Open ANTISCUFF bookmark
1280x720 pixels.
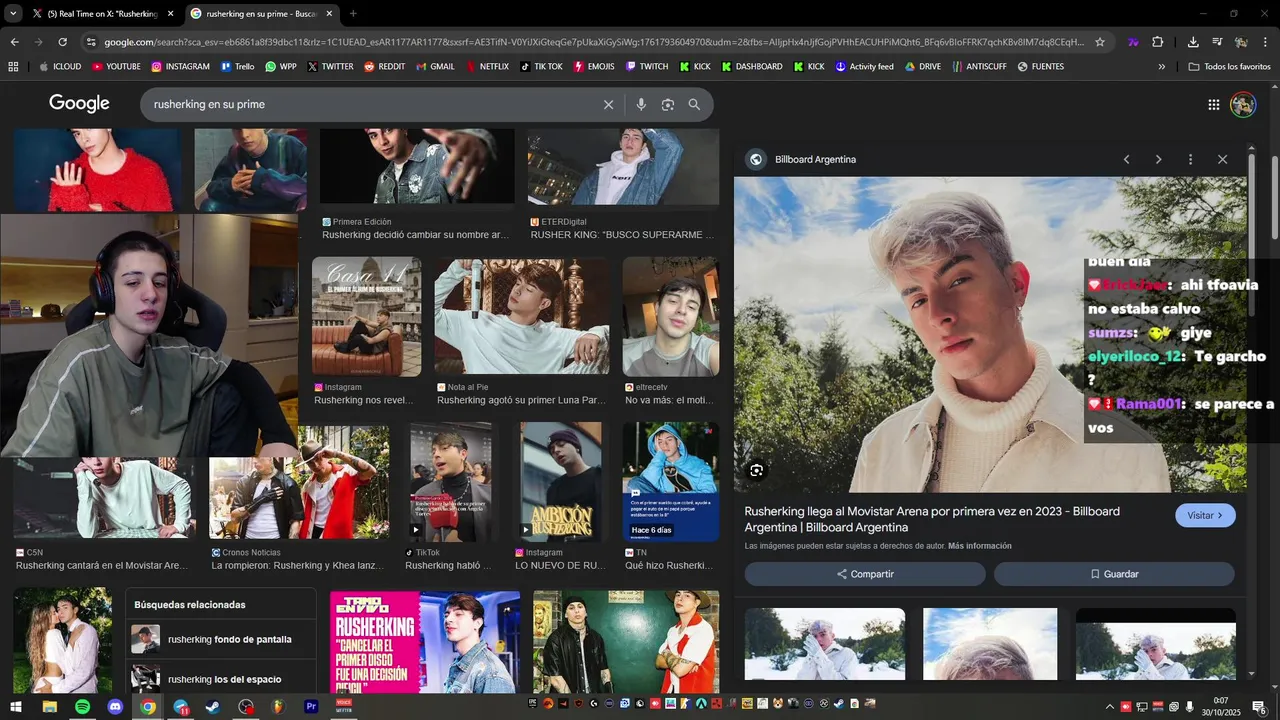tap(979, 66)
